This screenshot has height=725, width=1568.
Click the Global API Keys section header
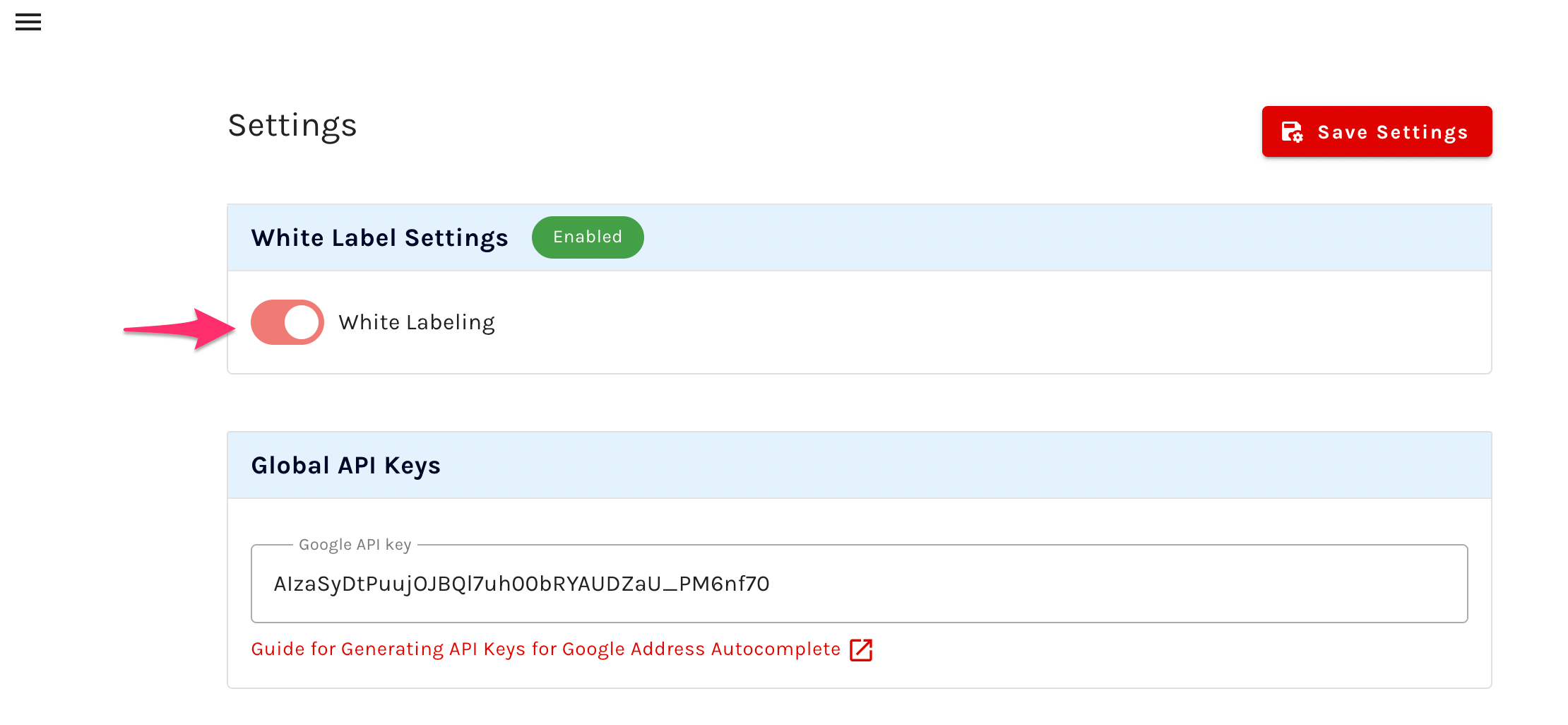[x=345, y=466]
